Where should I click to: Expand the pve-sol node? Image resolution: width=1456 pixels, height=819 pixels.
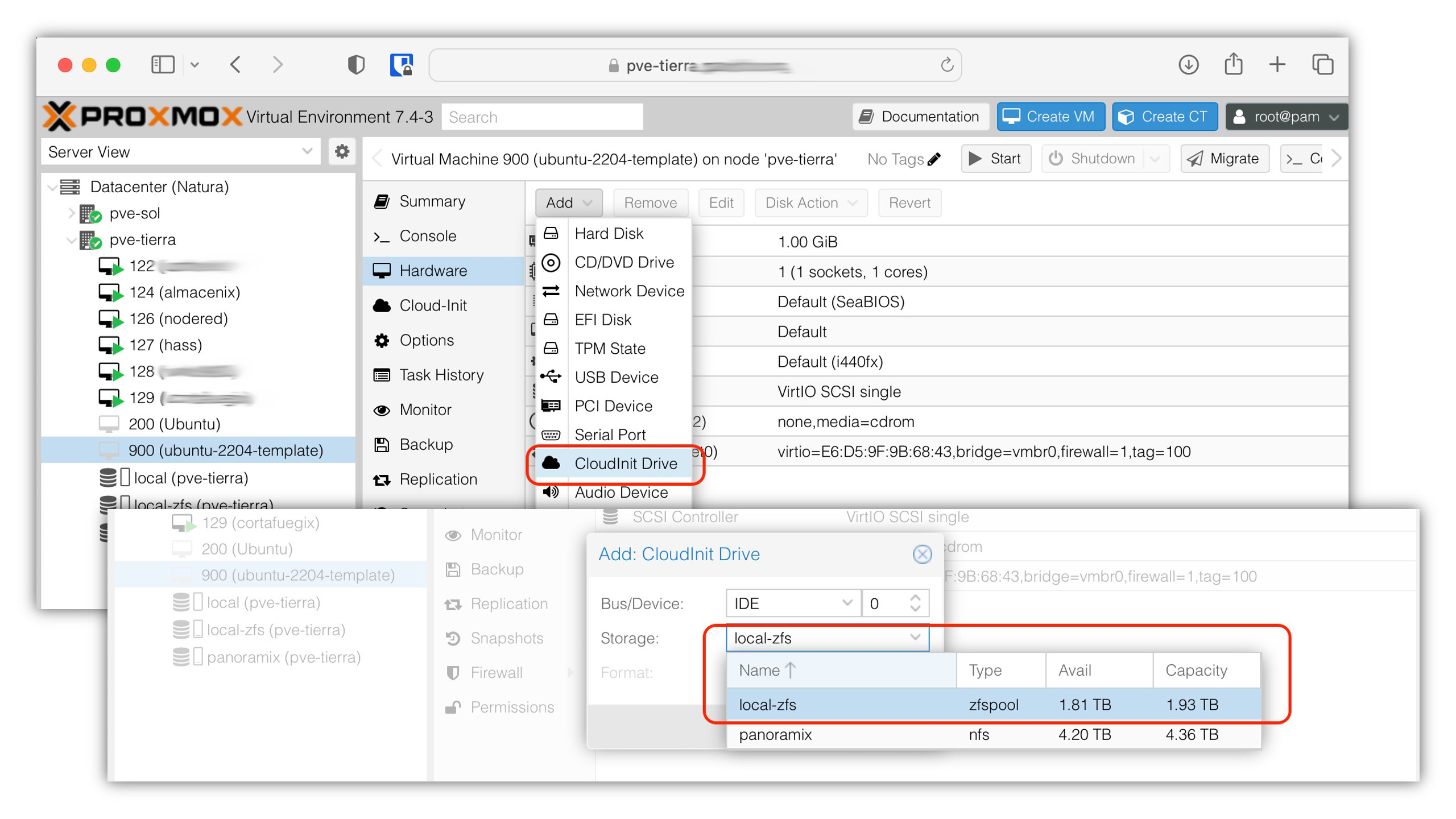point(72,213)
